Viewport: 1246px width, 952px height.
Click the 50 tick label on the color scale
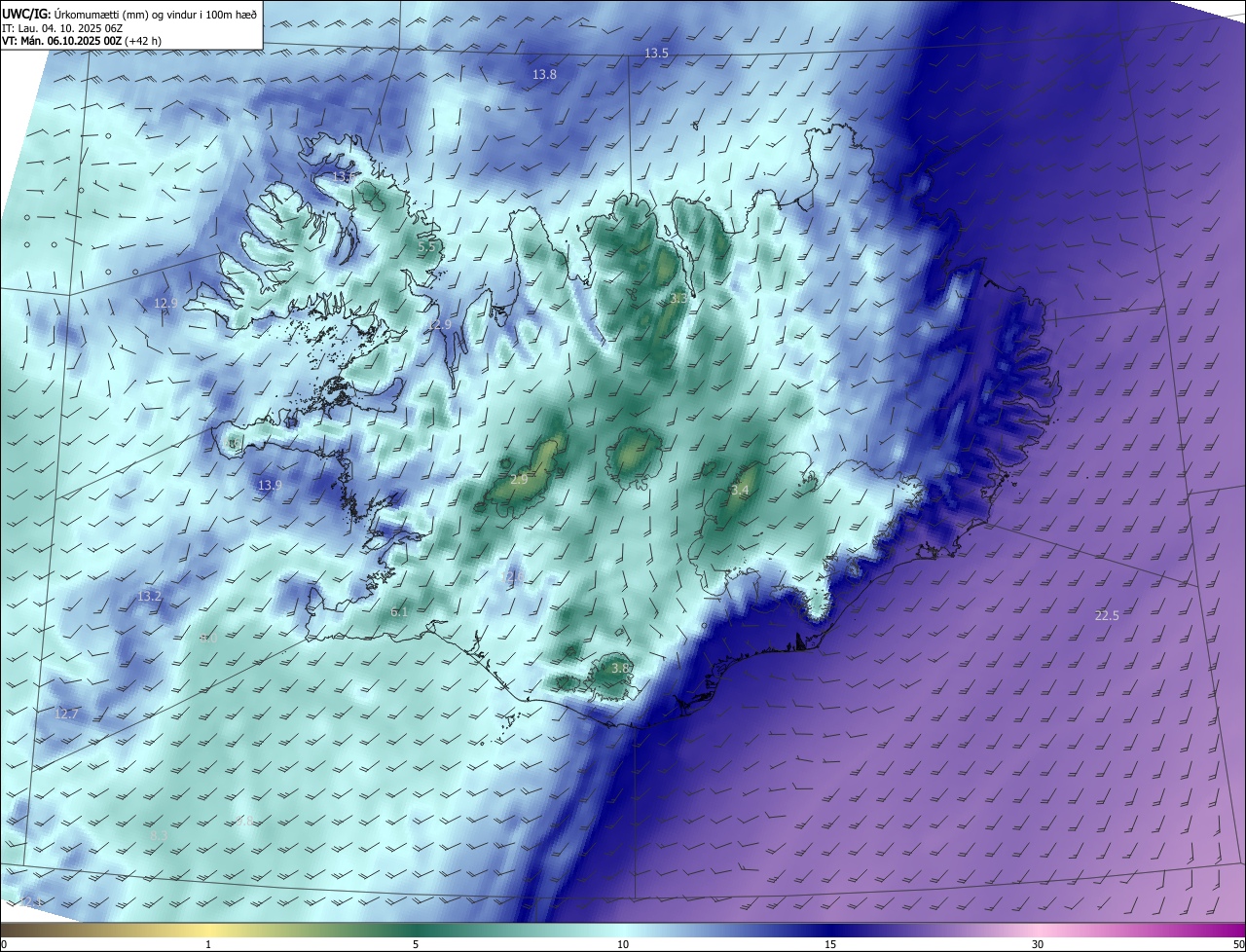pyautogui.click(x=1238, y=944)
